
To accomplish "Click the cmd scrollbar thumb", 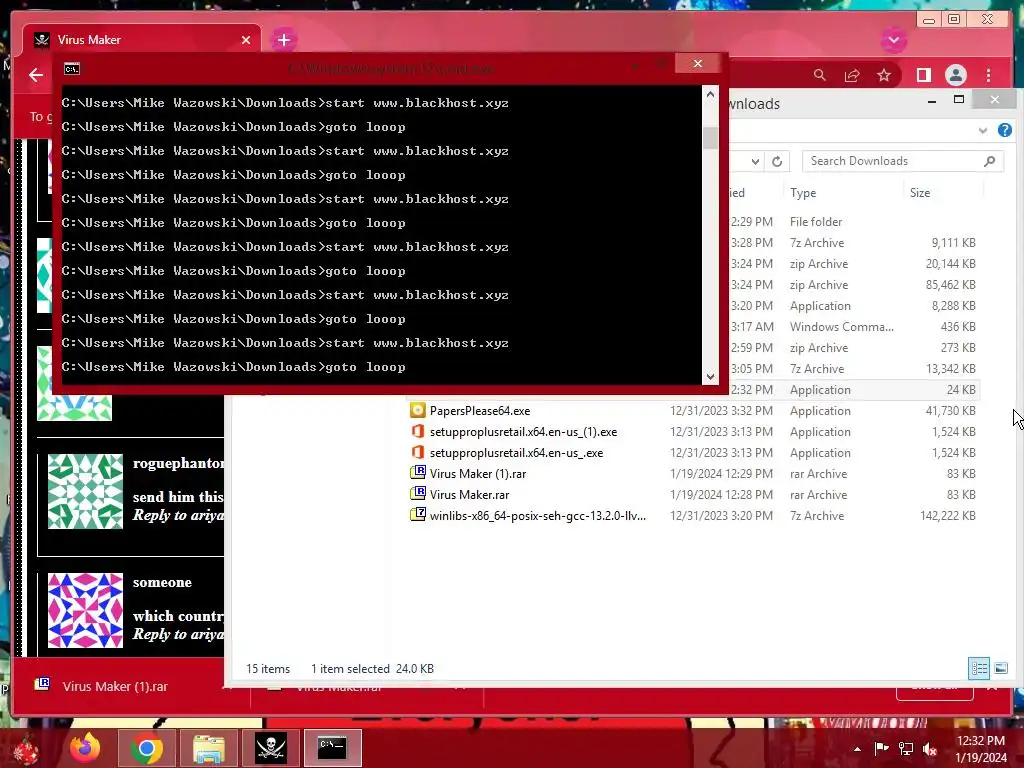I will click(x=710, y=138).
